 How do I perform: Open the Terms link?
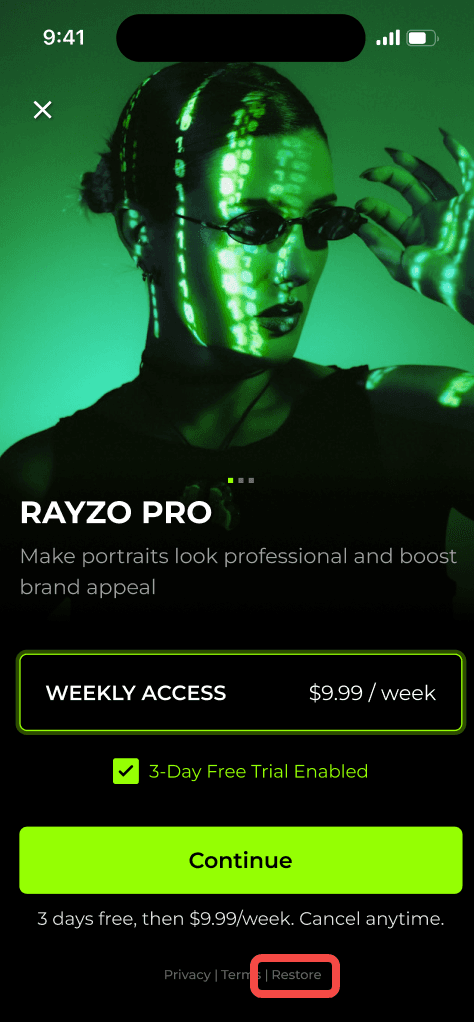click(241, 975)
